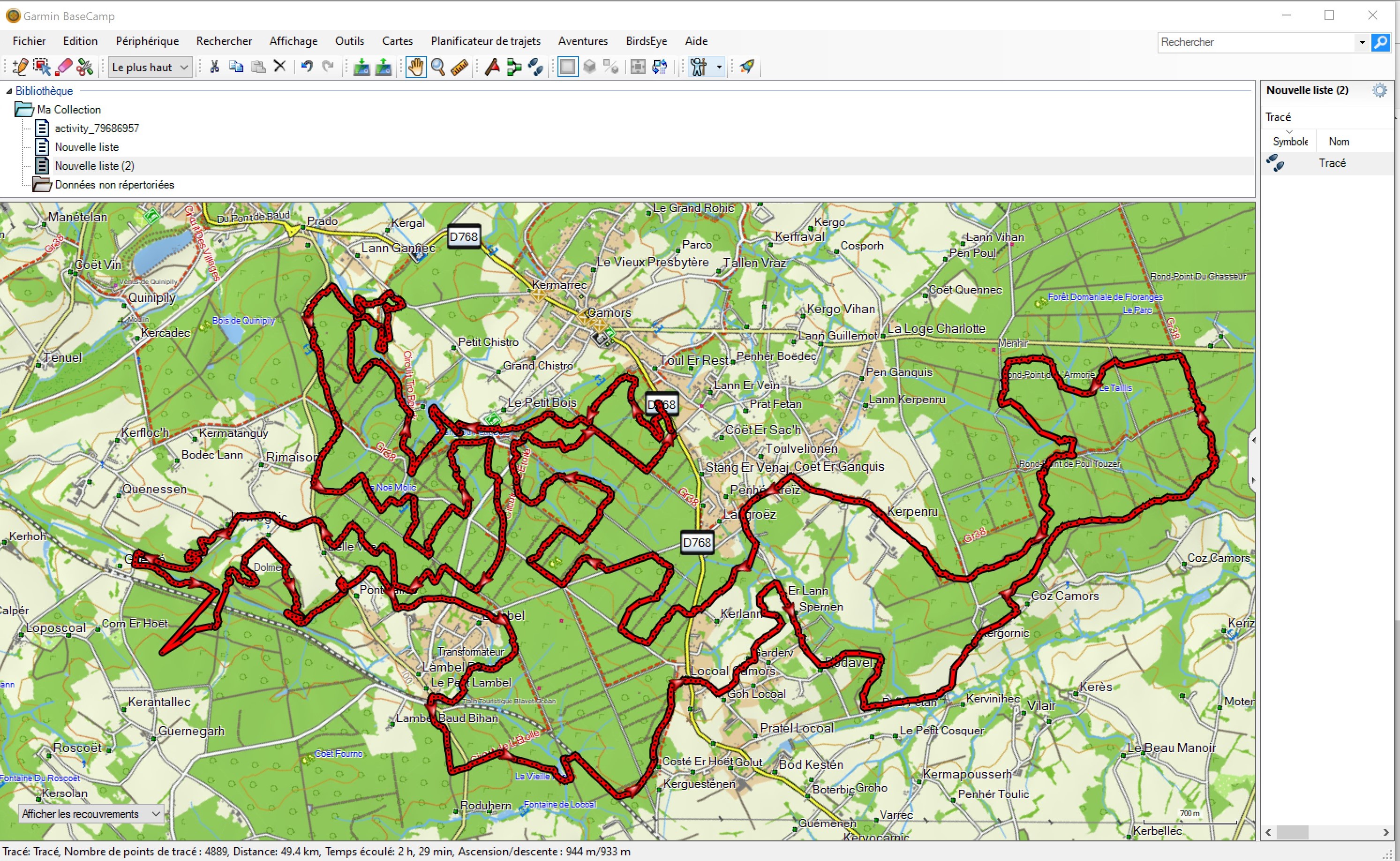Open the Tracé filter dropdown in list panel
This screenshot has width=1400, height=861.
click(1326, 117)
